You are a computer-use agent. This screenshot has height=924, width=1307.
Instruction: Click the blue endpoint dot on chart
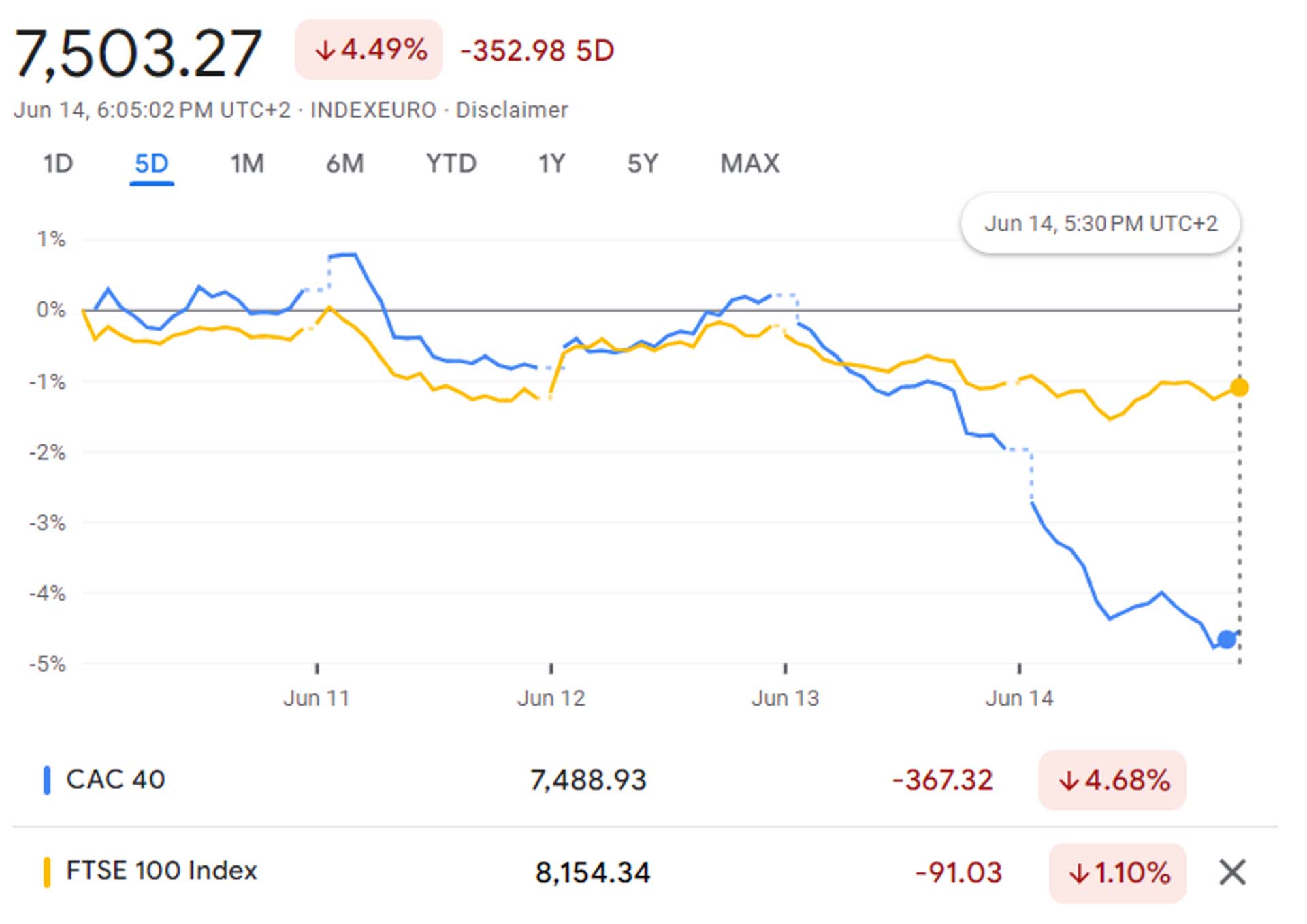1227,640
